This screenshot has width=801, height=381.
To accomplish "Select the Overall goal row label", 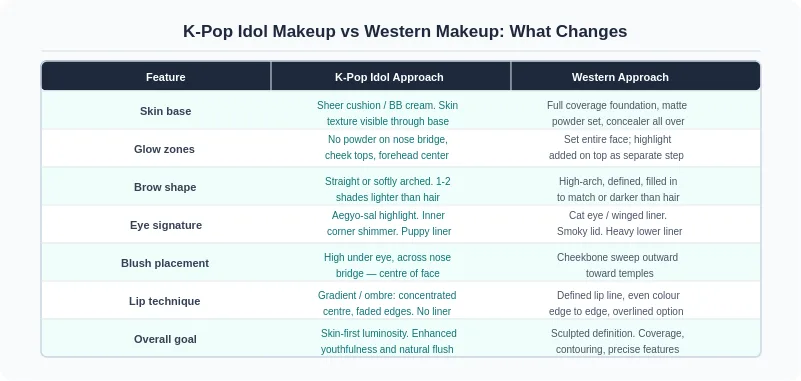I will (165, 339).
